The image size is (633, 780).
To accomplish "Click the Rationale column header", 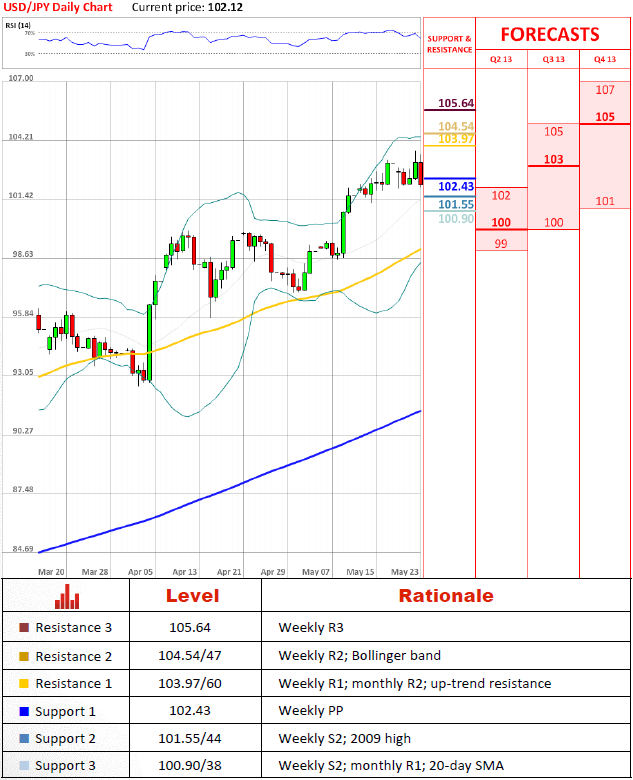I will 446,596.
